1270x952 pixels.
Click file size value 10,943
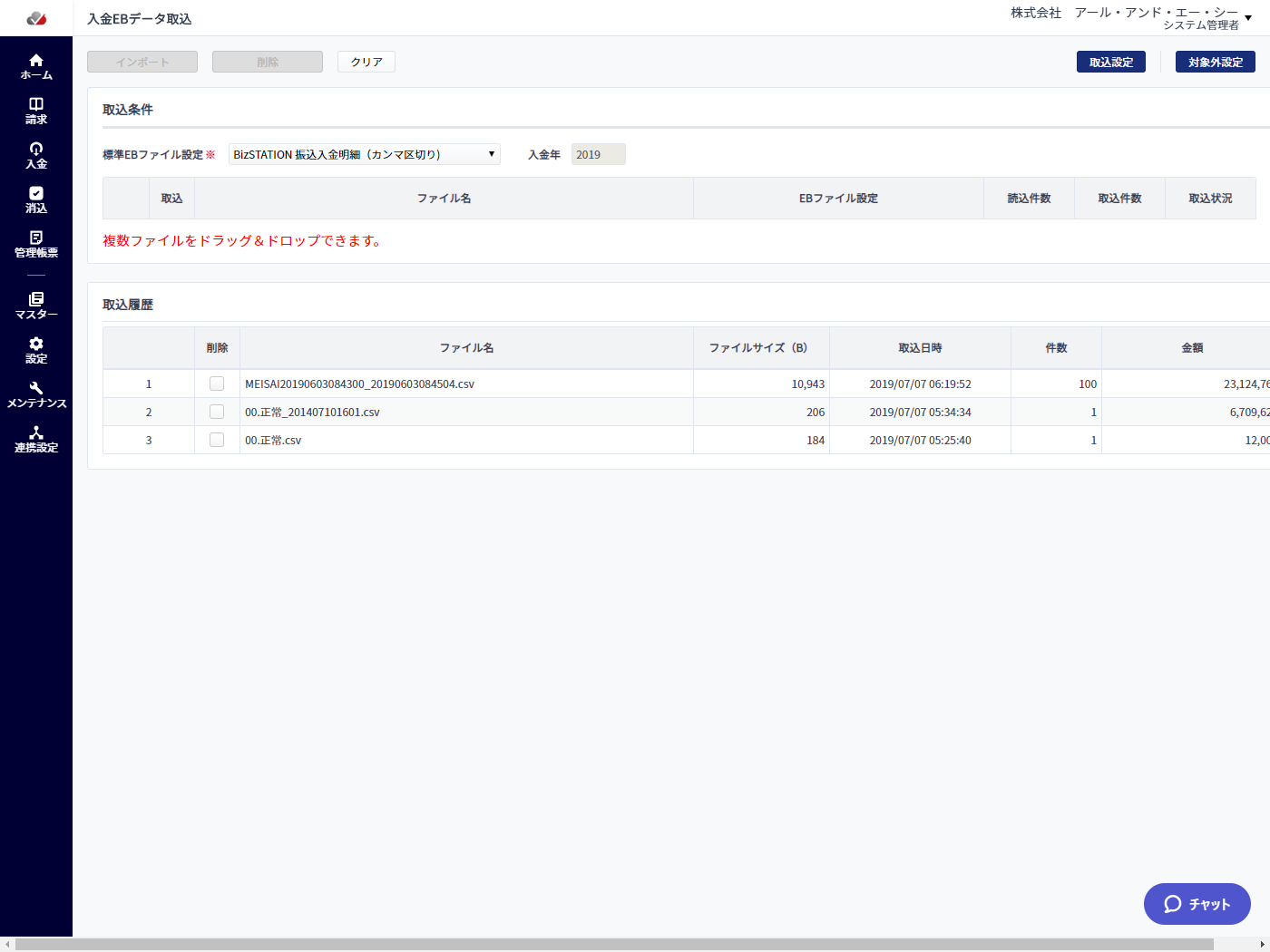807,384
